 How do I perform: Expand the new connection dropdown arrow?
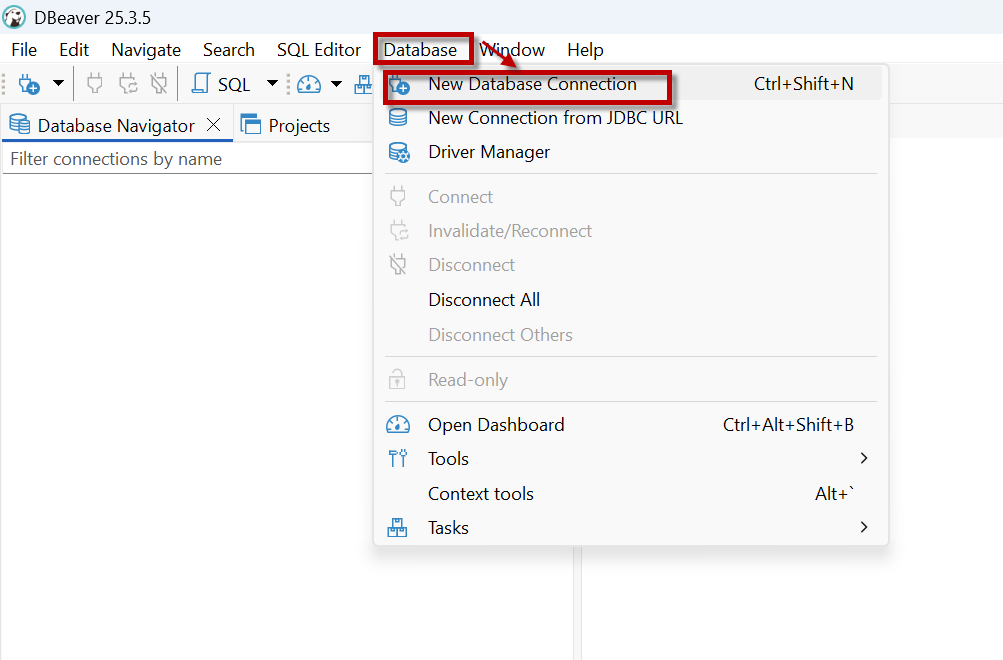tap(58, 85)
